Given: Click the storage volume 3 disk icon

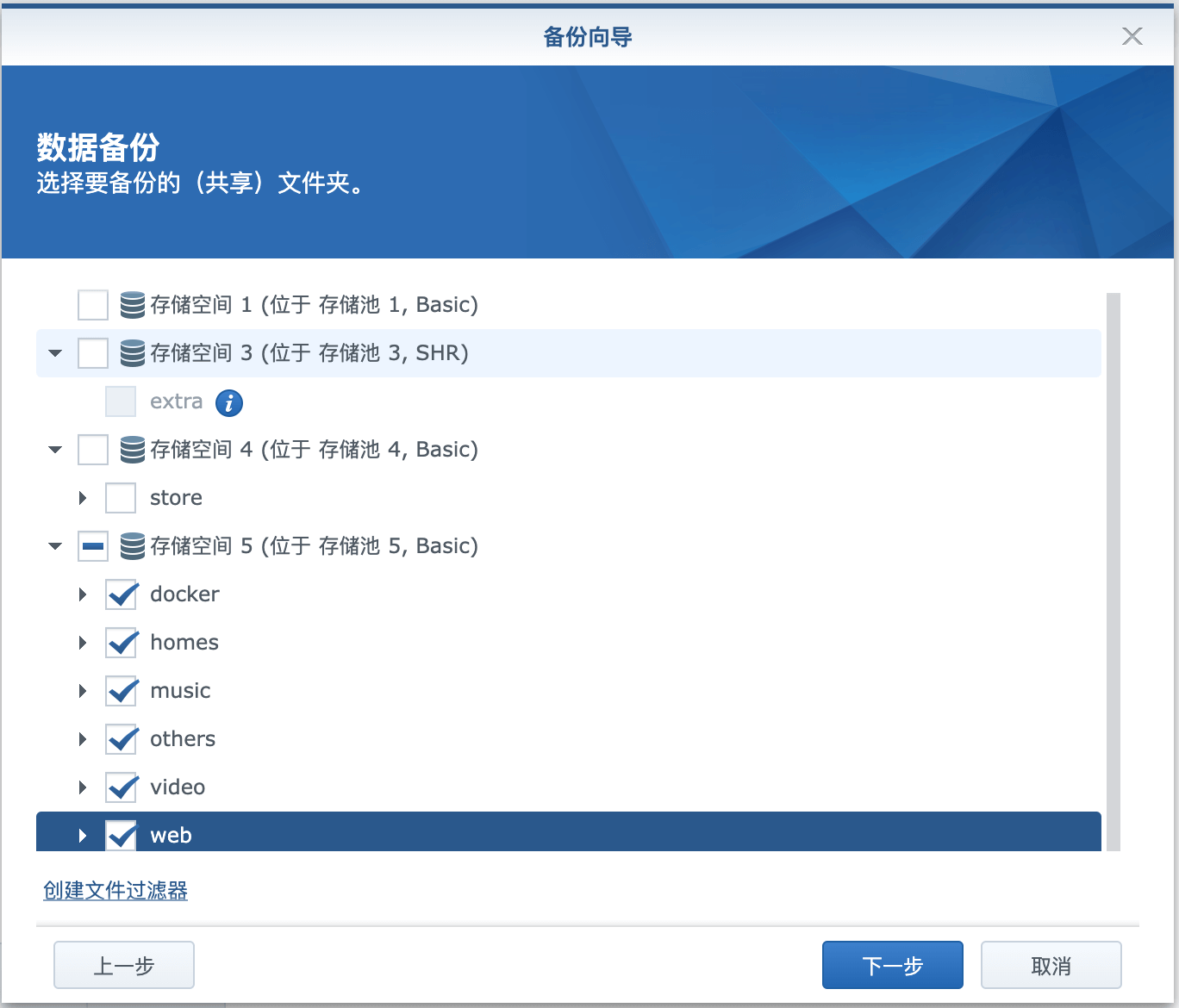Looking at the screenshot, I should coord(132,353).
